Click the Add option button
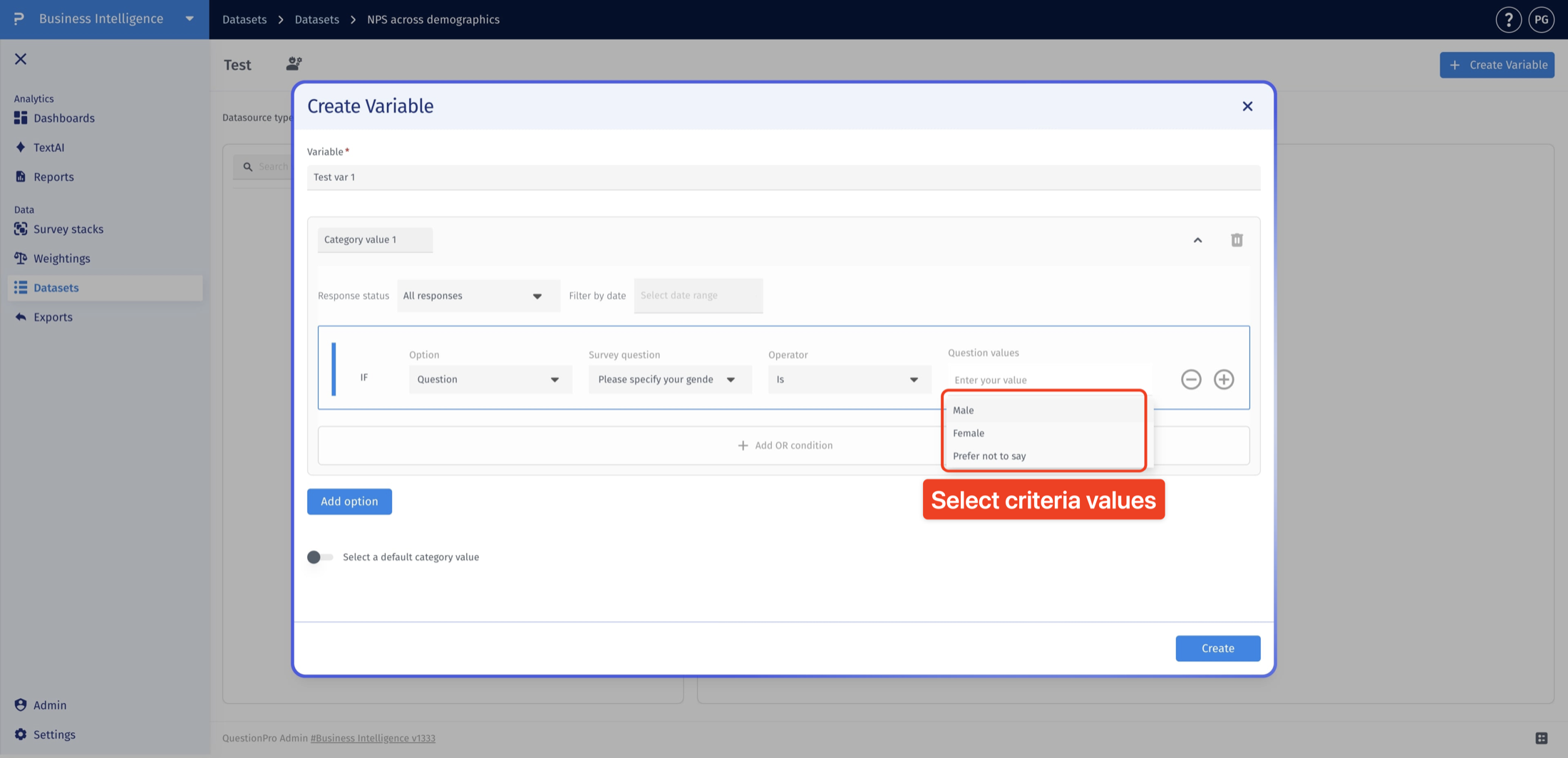1568x758 pixels. 349,502
